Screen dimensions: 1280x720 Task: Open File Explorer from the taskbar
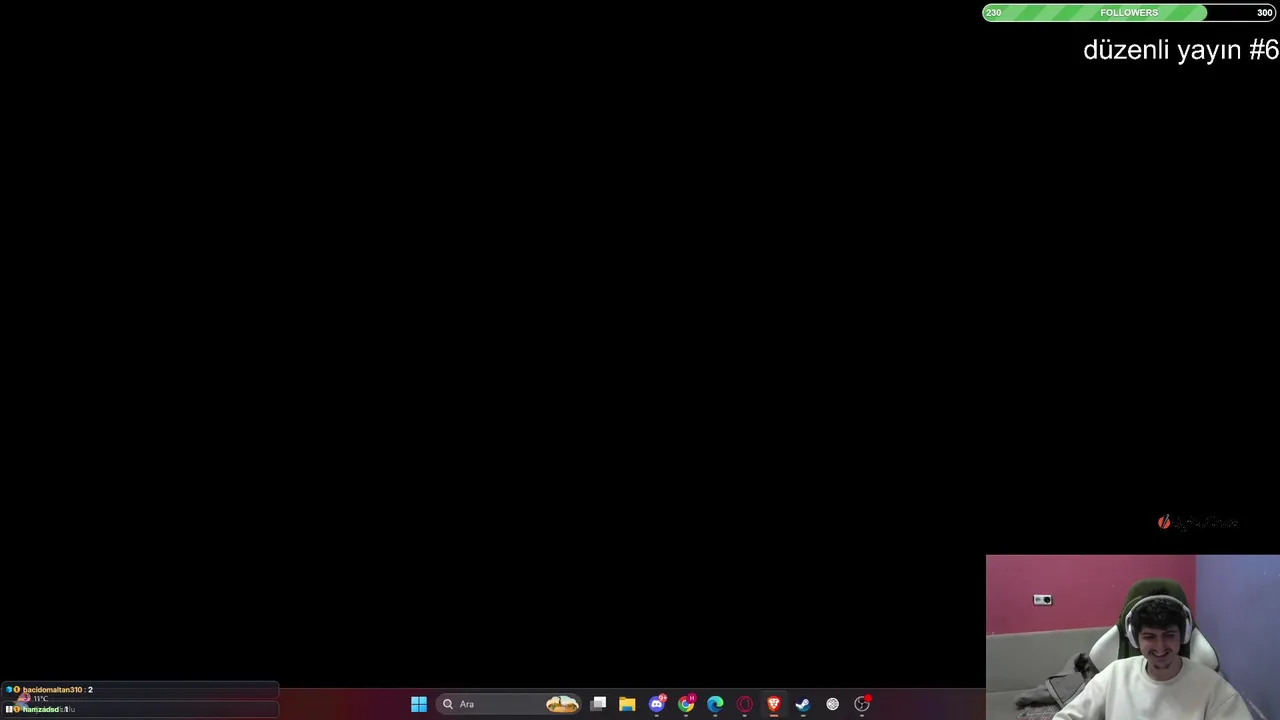(627, 704)
